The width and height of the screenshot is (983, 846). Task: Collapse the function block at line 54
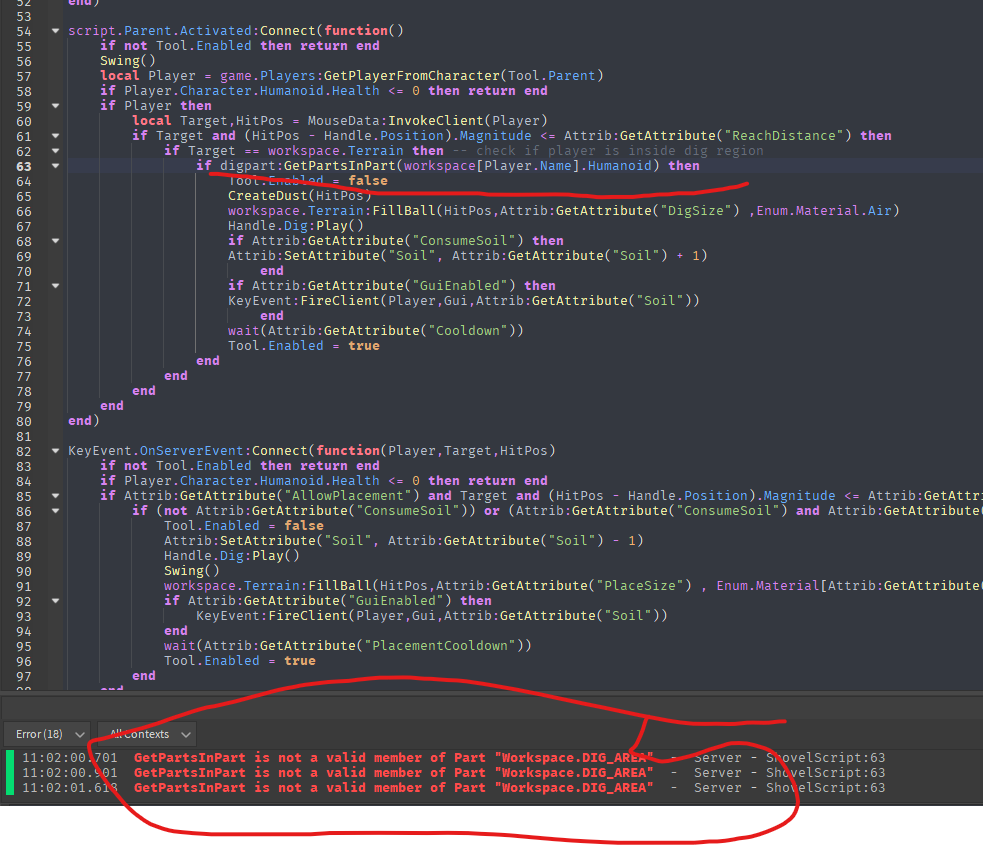point(54,30)
